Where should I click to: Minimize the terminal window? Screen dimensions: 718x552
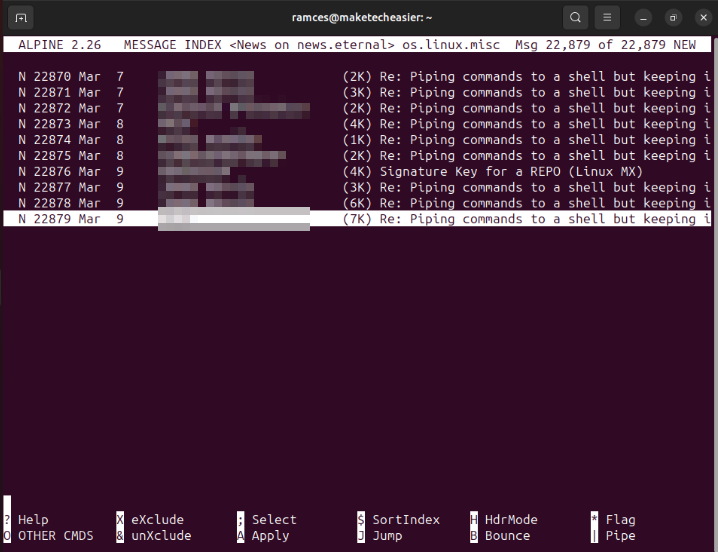pos(643,18)
